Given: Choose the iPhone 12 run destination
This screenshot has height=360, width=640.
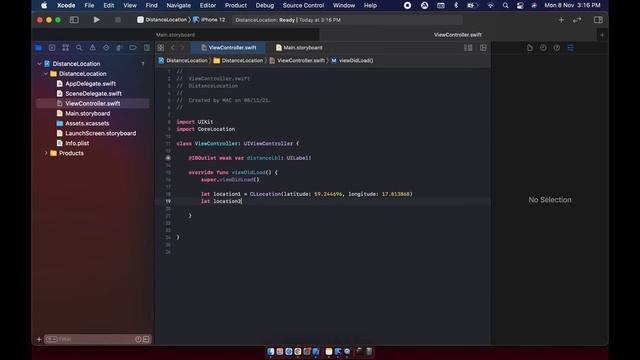Looking at the screenshot, I should click(x=209, y=20).
